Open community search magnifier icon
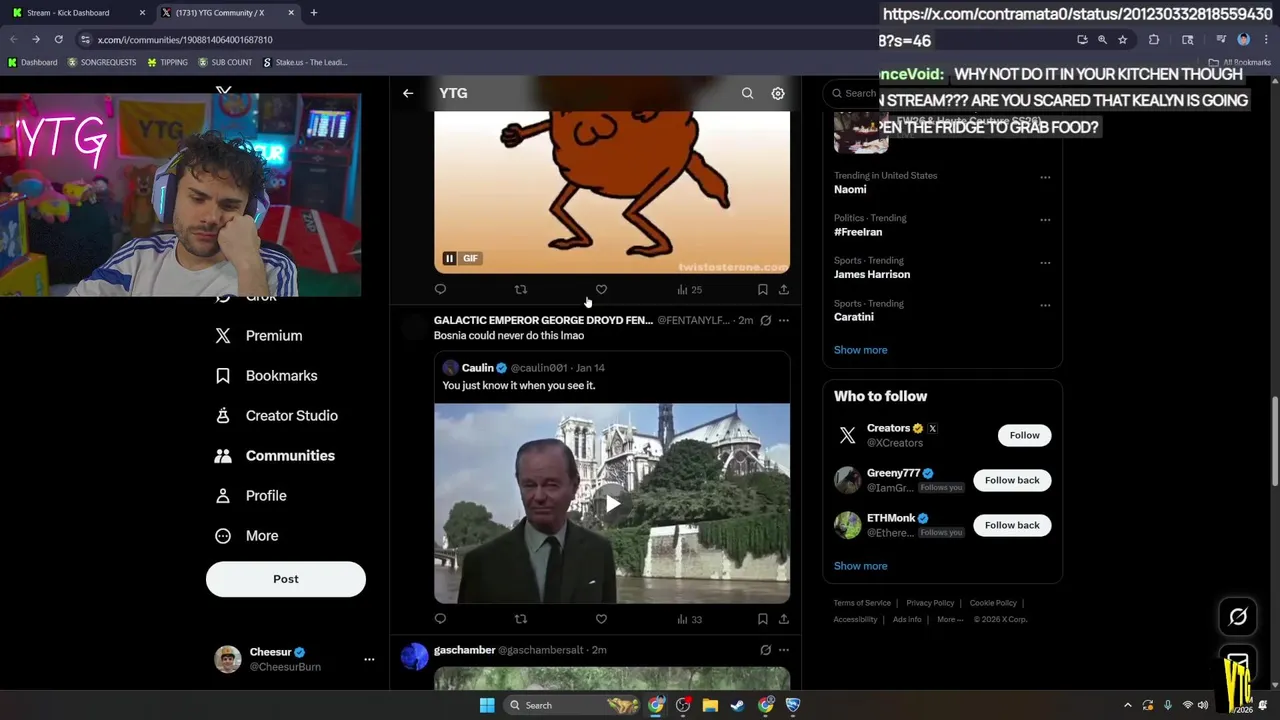Image resolution: width=1280 pixels, height=720 pixels. click(x=747, y=93)
